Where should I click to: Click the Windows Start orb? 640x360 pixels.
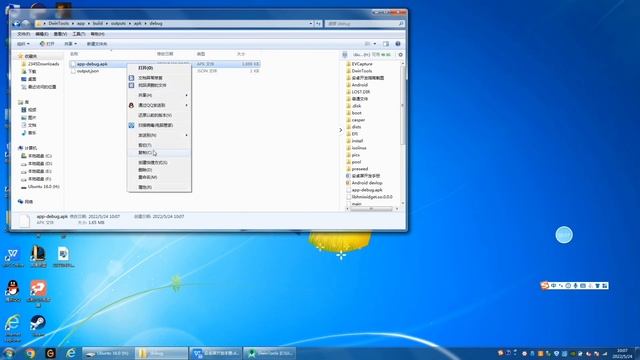(9, 353)
